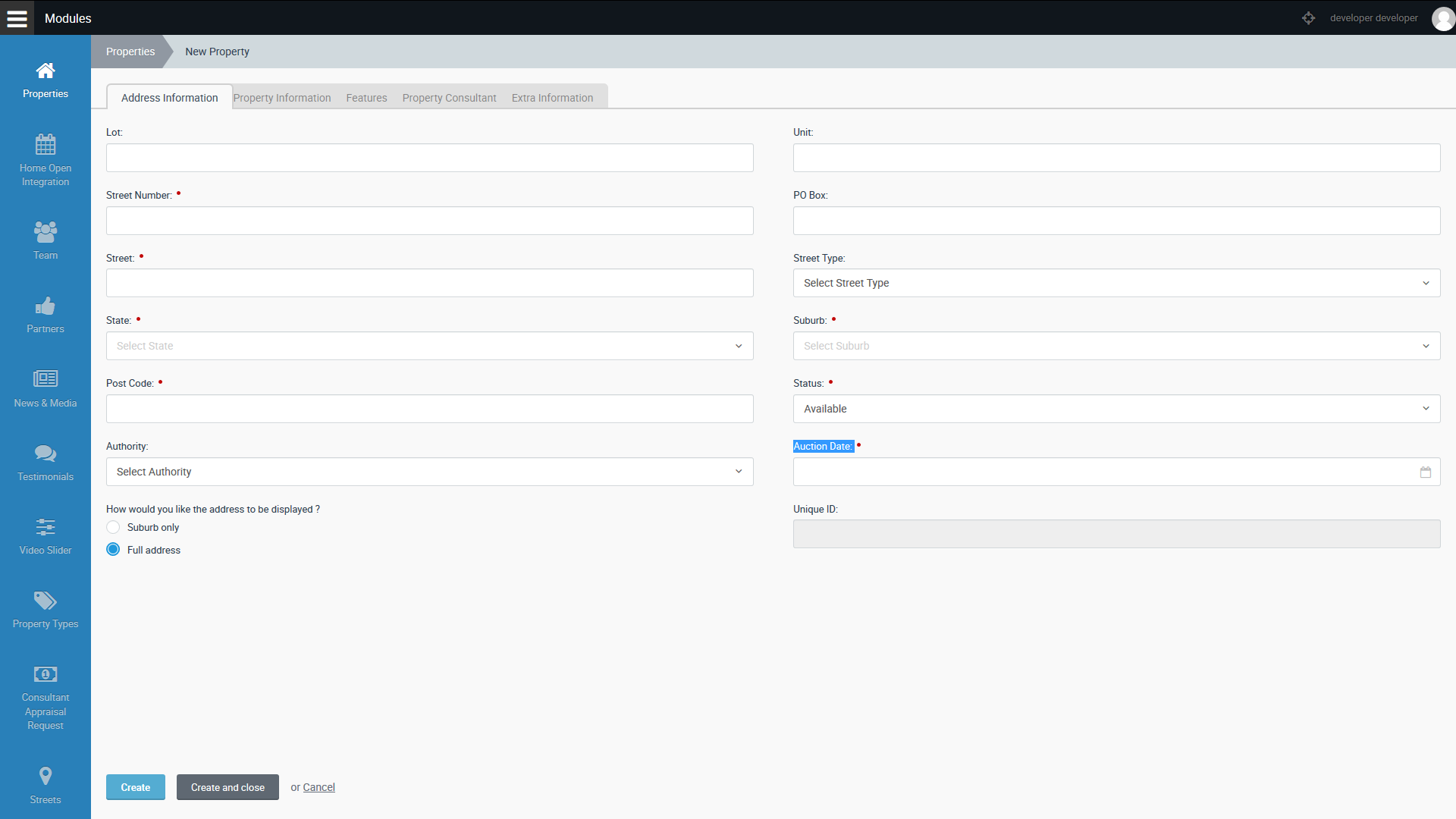Image resolution: width=1456 pixels, height=819 pixels.
Task: Click the New Property breadcrumb
Action: [217, 52]
